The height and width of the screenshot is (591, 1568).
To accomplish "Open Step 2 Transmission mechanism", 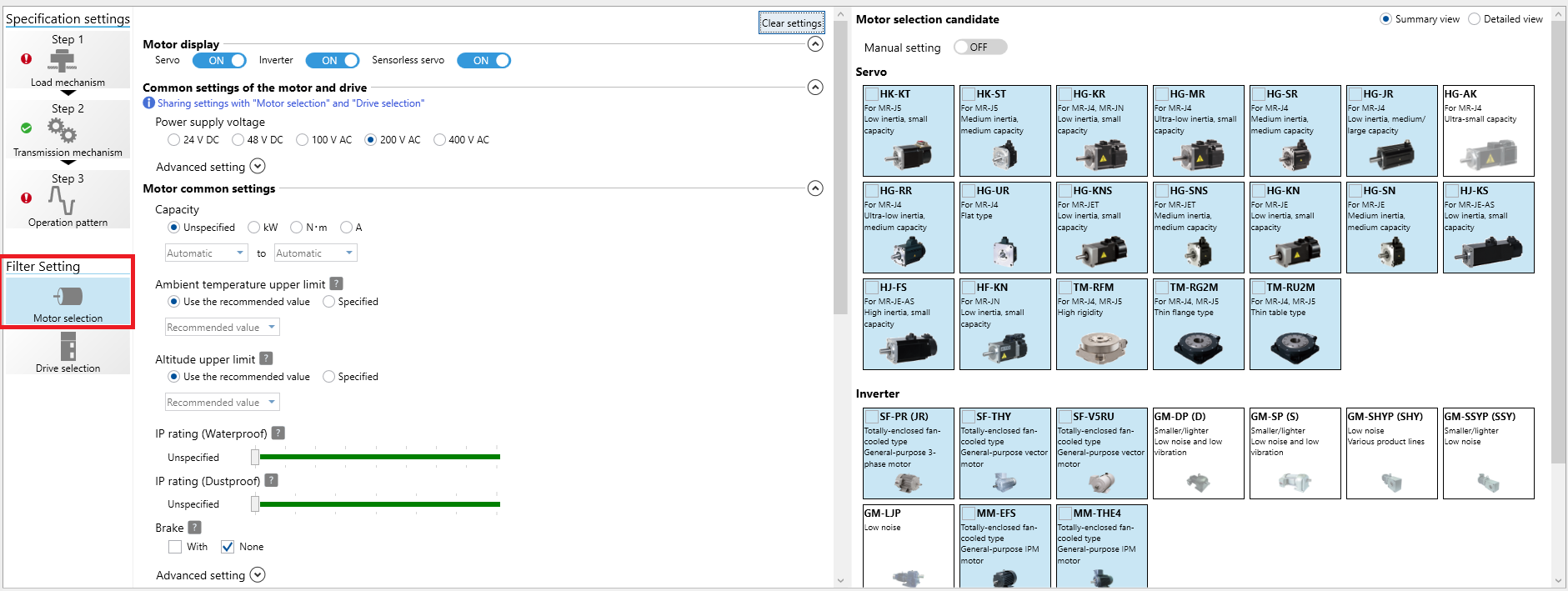I will pos(68,129).
